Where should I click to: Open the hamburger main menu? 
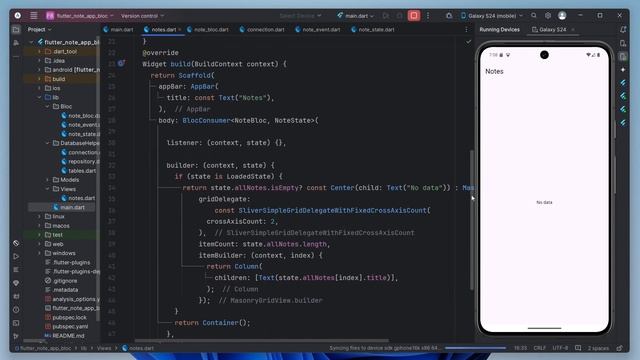tap(34, 16)
